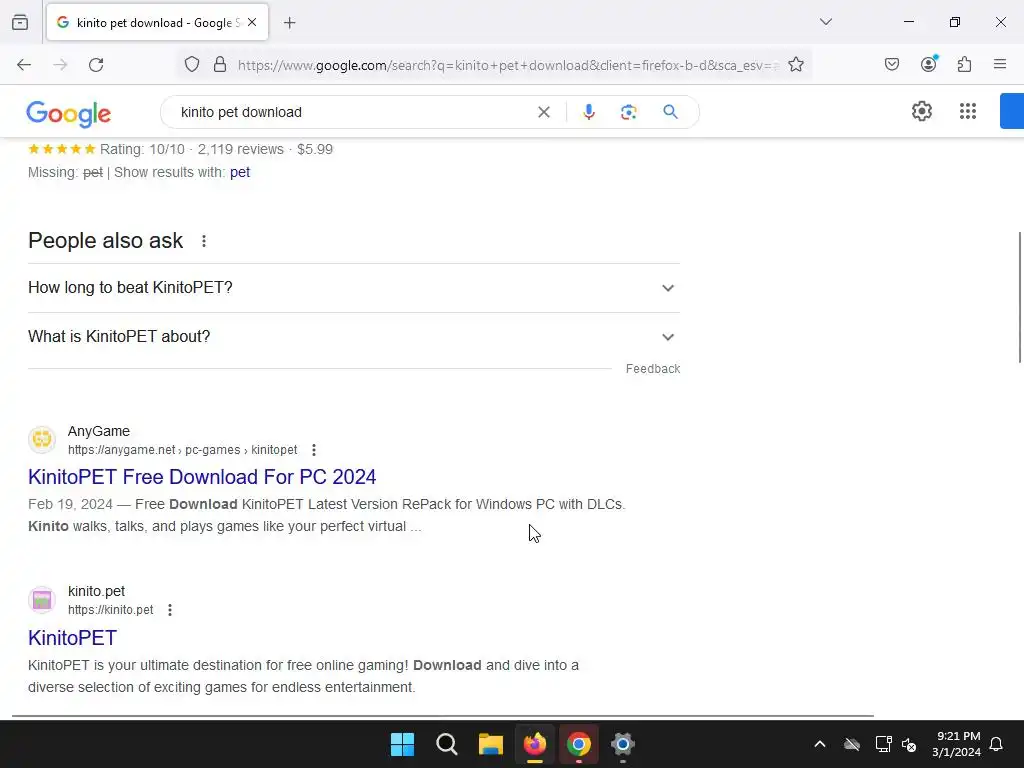The height and width of the screenshot is (768, 1024).
Task: Focus the Google search box
Action: (x=353, y=112)
